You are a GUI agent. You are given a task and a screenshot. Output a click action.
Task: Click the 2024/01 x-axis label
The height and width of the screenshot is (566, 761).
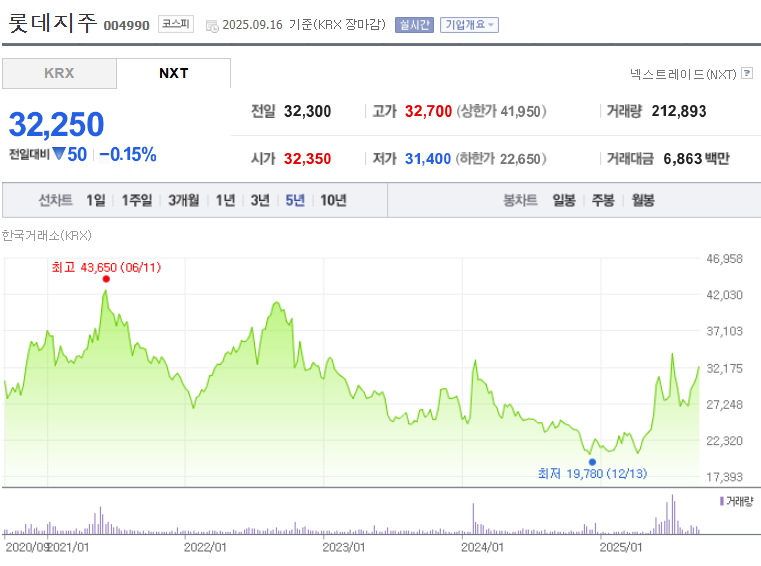tap(482, 547)
